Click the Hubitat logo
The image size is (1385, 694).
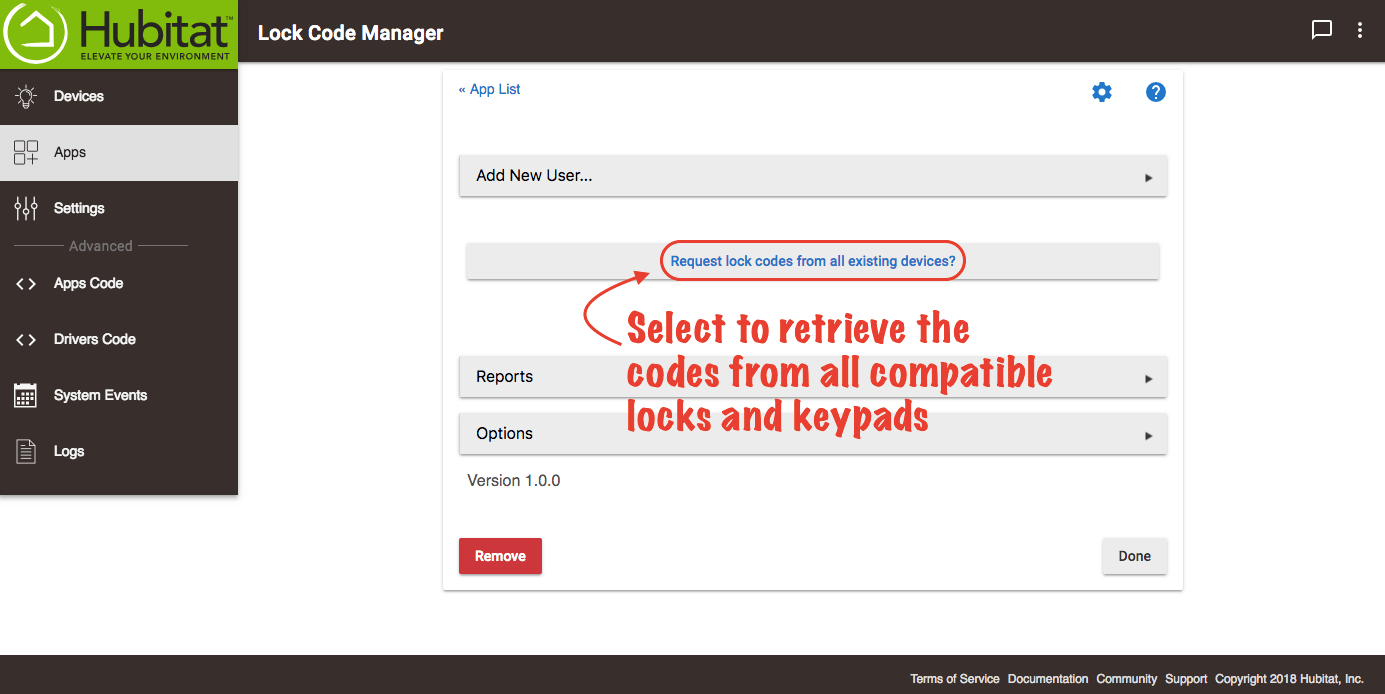(117, 31)
